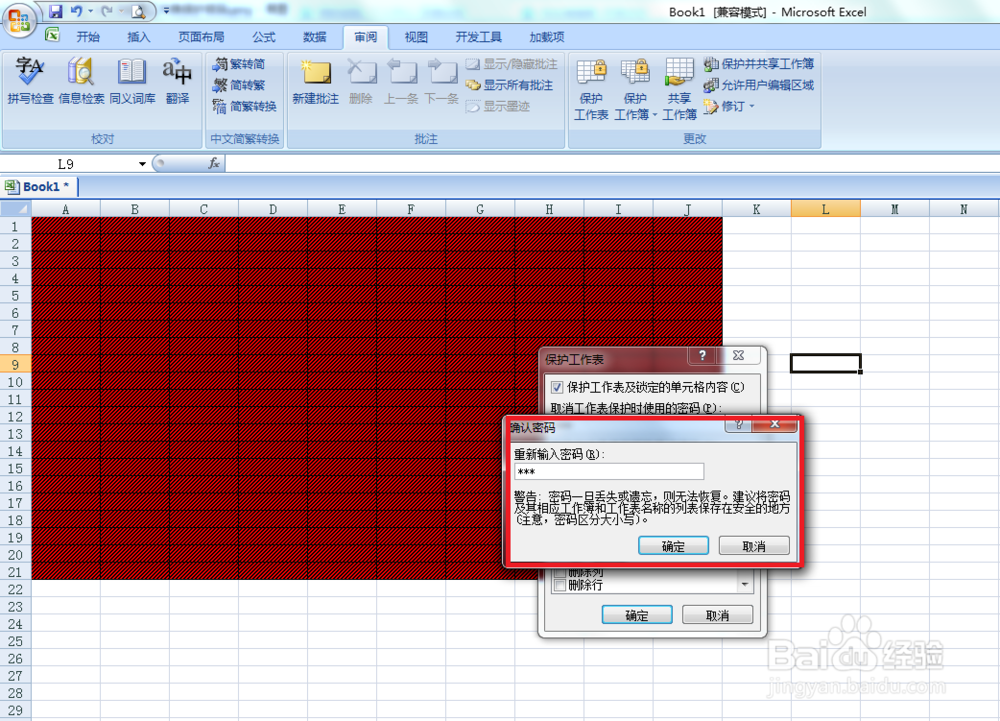Switch to the 视图 ribbon tab
The height and width of the screenshot is (721, 1000).
[416, 37]
